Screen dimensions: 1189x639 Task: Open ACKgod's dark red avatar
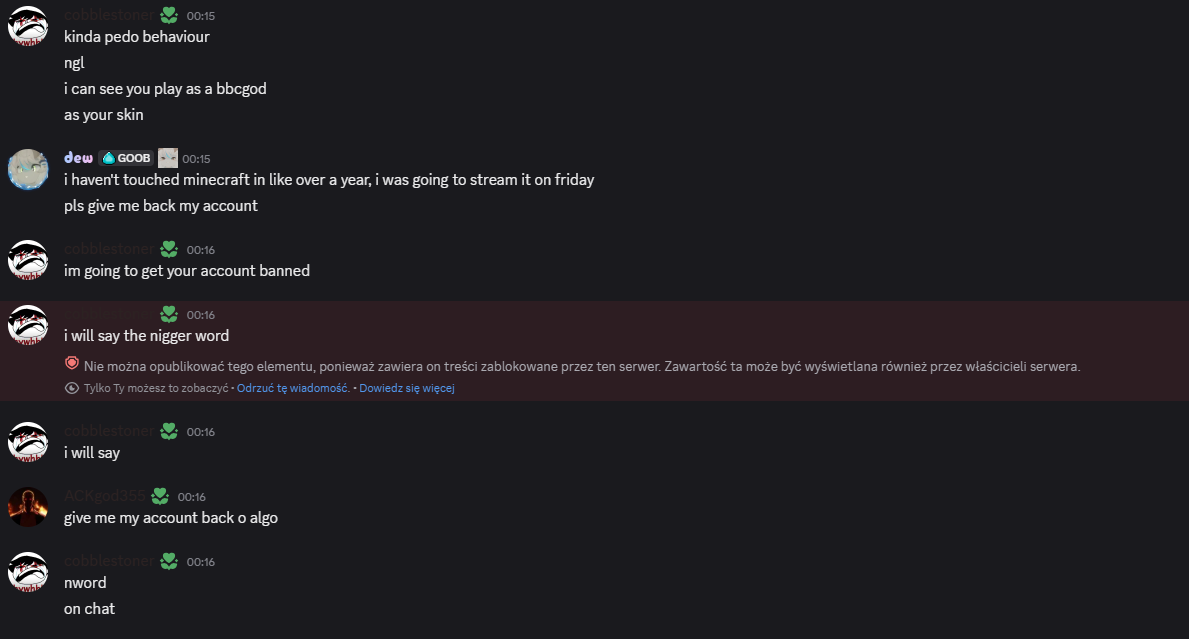click(28, 506)
